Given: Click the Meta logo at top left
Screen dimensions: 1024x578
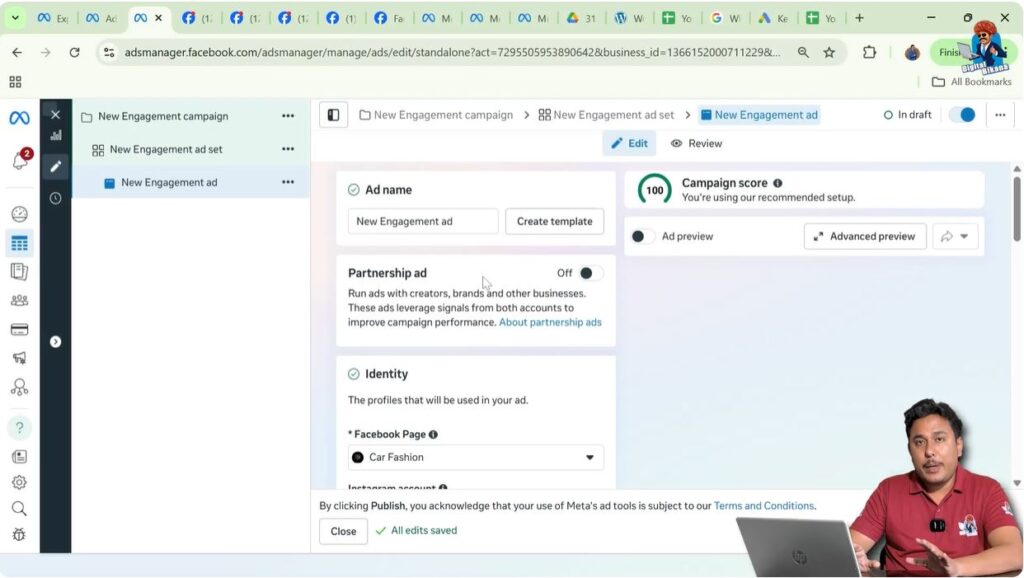Looking at the screenshot, I should pyautogui.click(x=18, y=117).
